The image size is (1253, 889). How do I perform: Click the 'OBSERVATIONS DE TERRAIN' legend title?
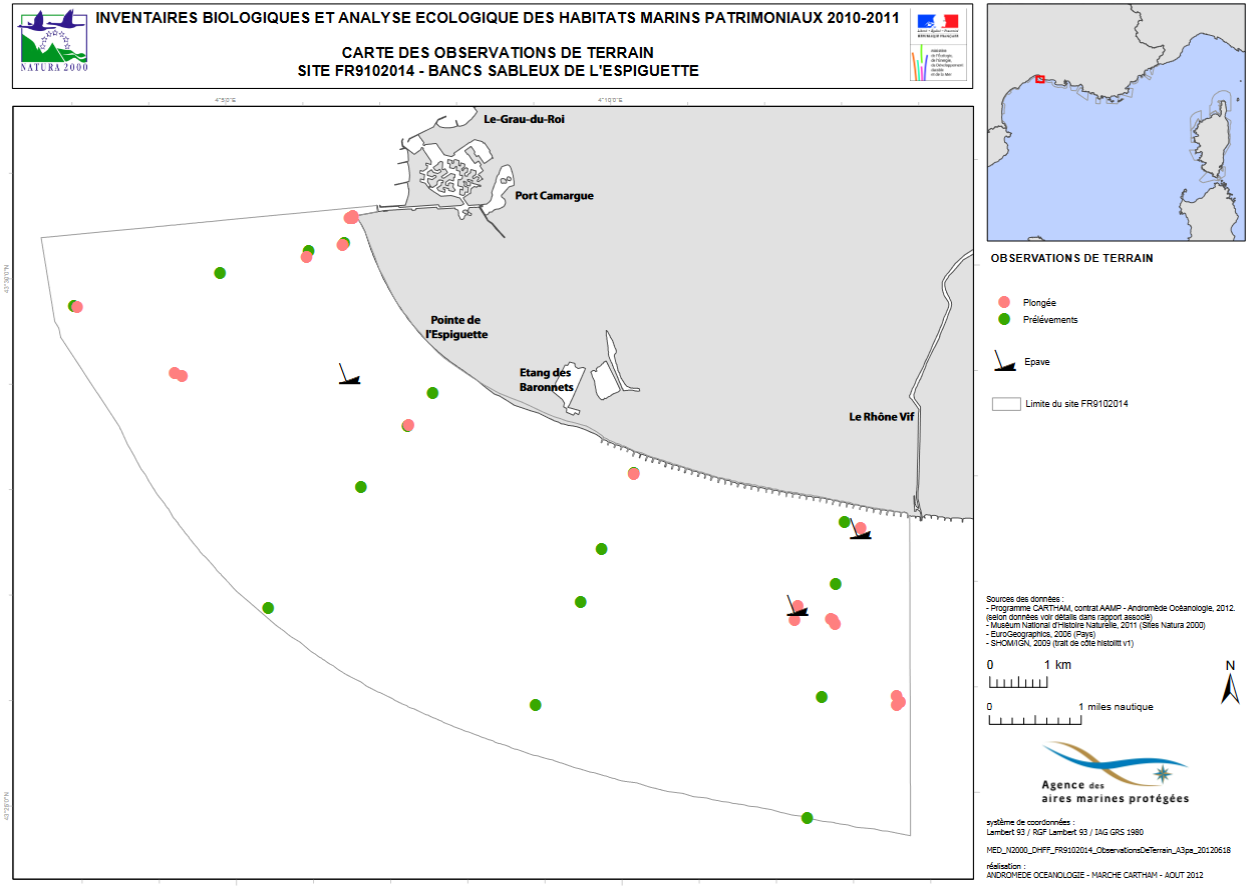click(1071, 257)
